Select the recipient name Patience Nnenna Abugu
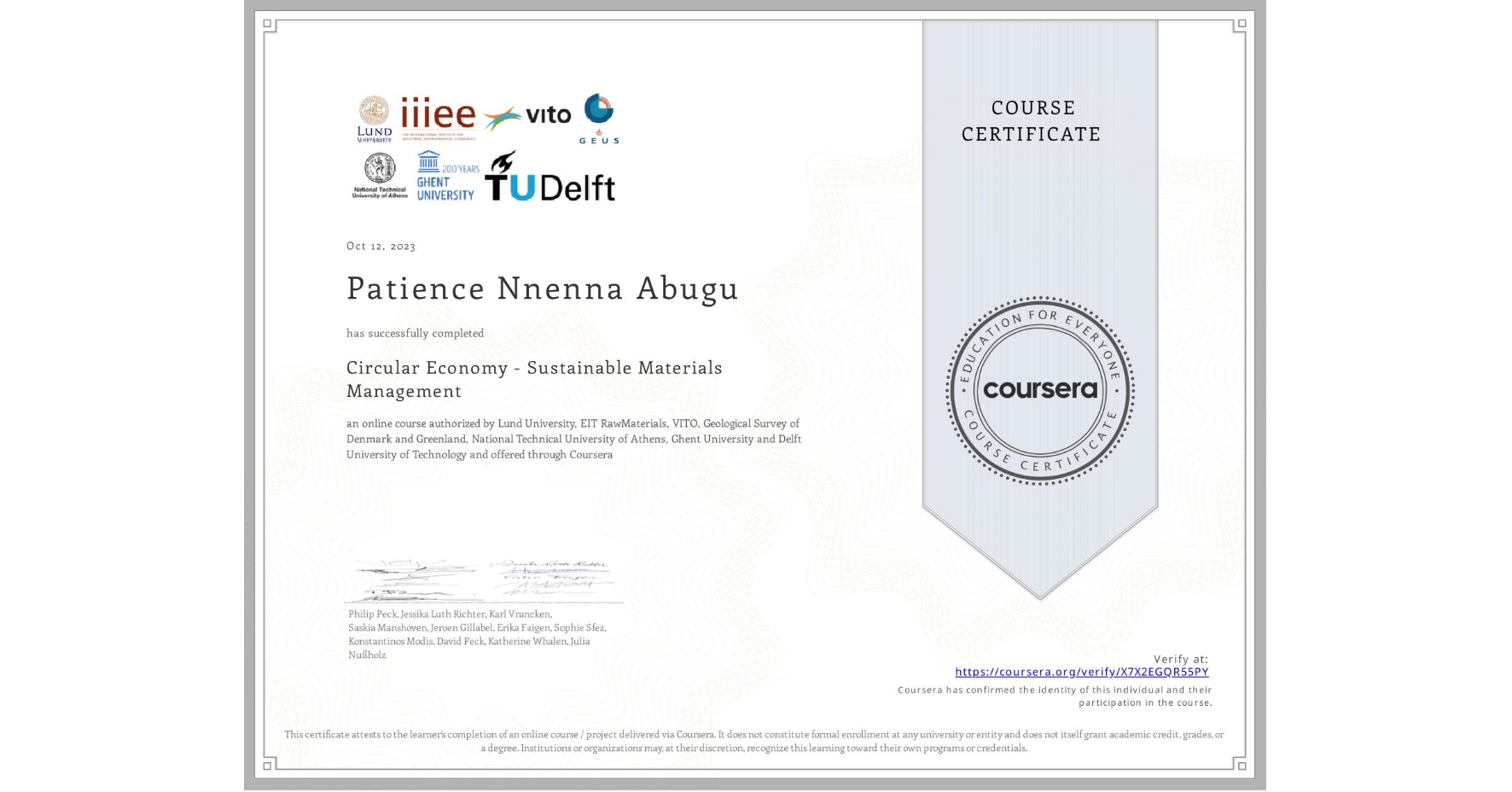This screenshot has height=792, width=1512. click(541, 288)
